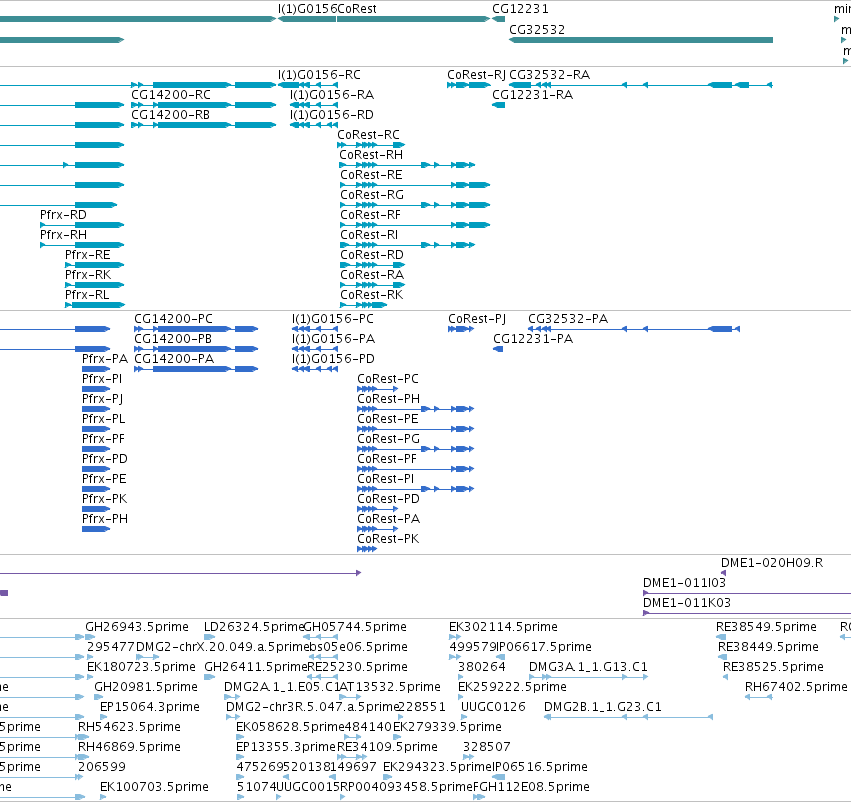
Task: Select the Pfrx-PL protein label
Action: (104, 419)
